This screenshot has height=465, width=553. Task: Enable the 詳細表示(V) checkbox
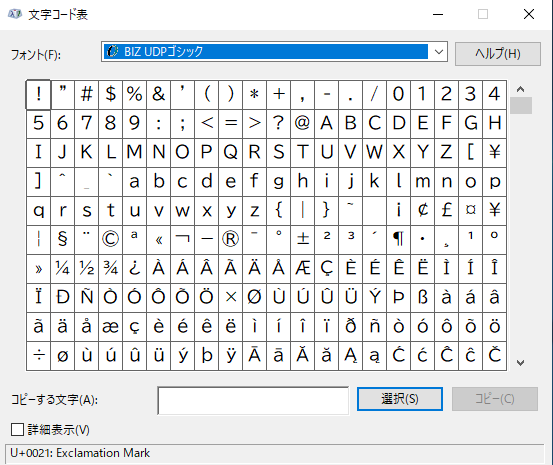click(x=17, y=430)
